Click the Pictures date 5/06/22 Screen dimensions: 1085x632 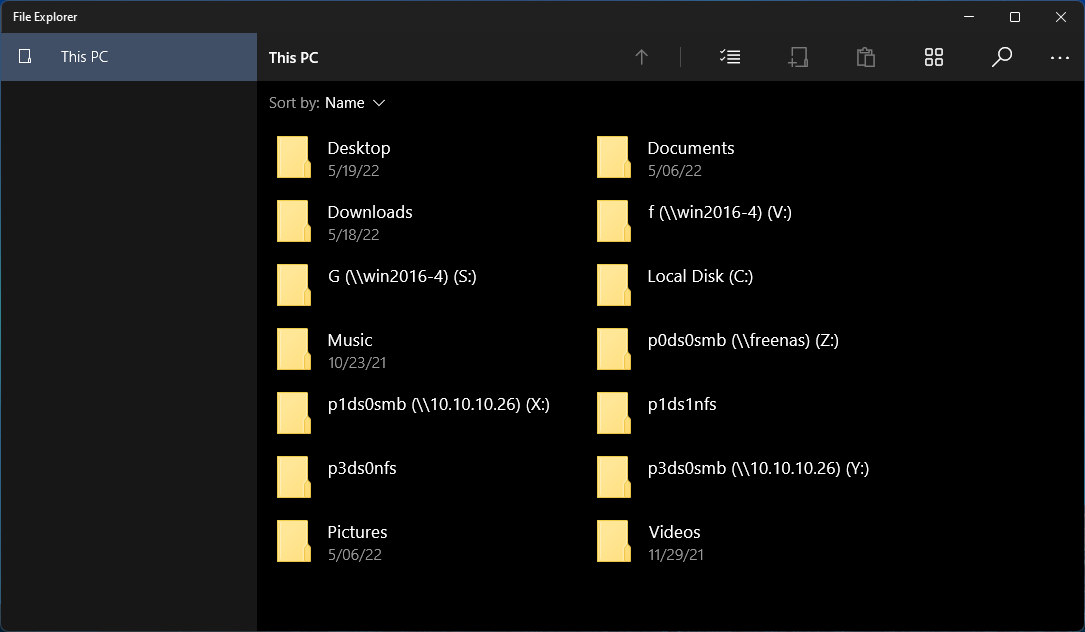pyautogui.click(x=354, y=554)
